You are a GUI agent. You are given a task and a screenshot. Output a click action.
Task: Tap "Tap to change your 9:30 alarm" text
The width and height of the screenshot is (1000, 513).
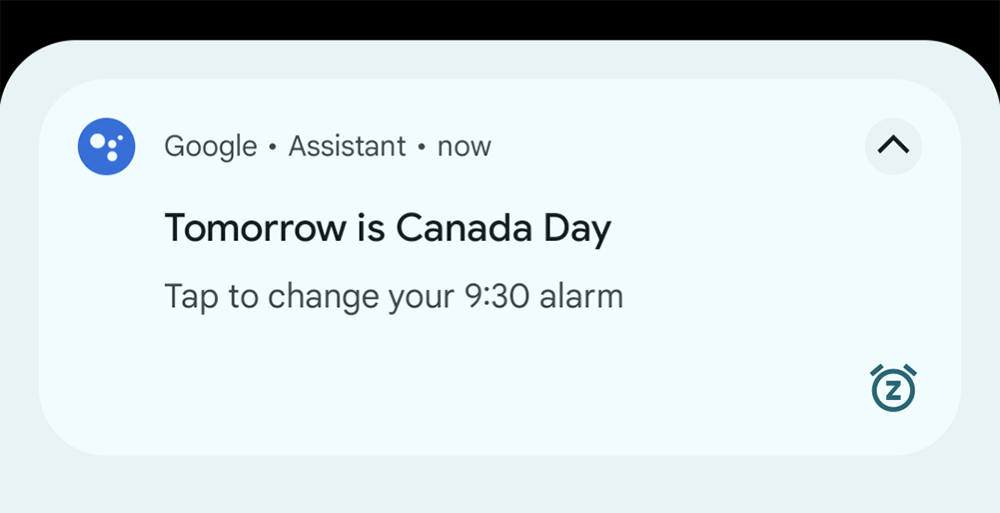pos(393,297)
